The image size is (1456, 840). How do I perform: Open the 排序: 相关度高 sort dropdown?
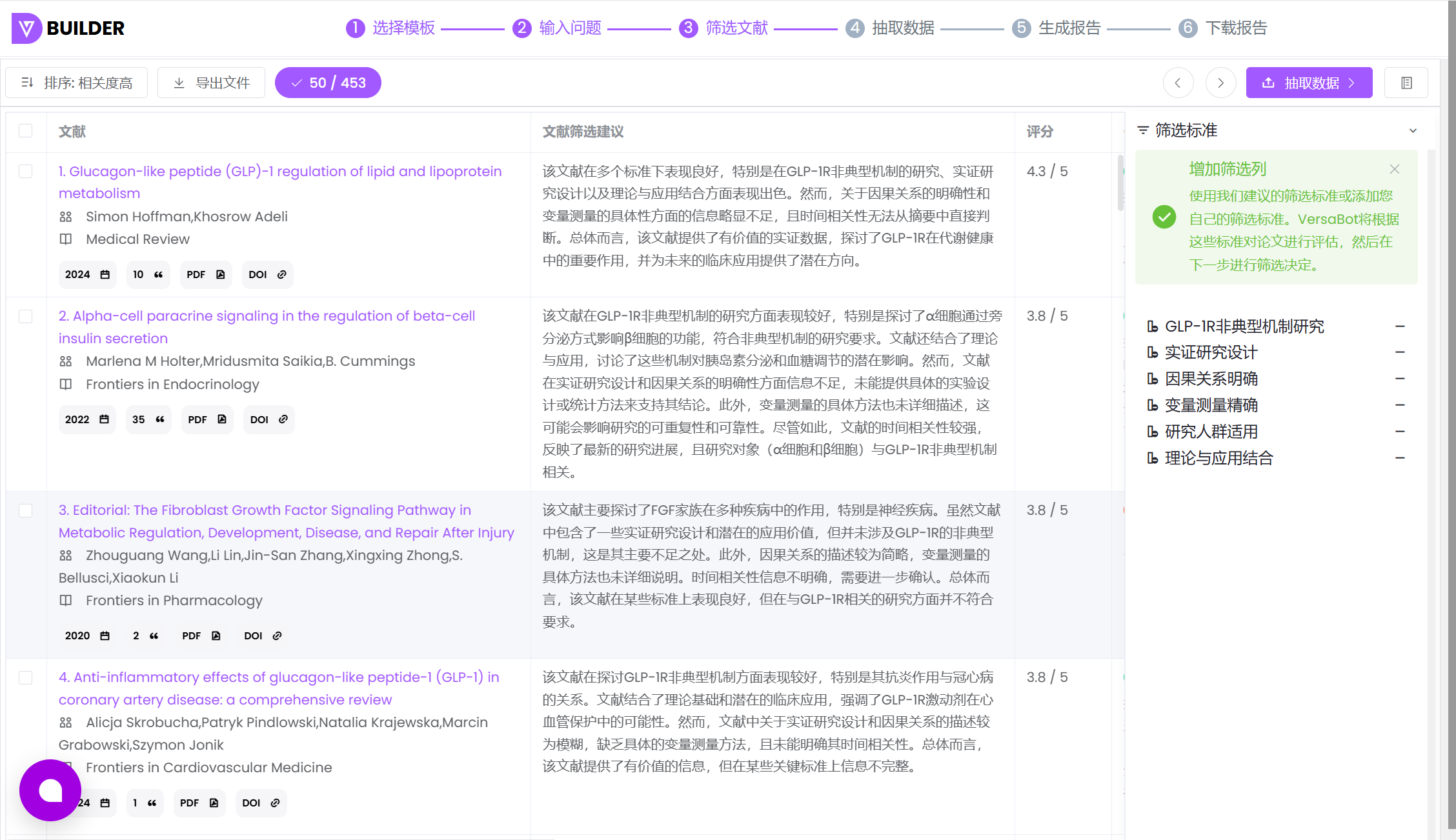click(76, 83)
